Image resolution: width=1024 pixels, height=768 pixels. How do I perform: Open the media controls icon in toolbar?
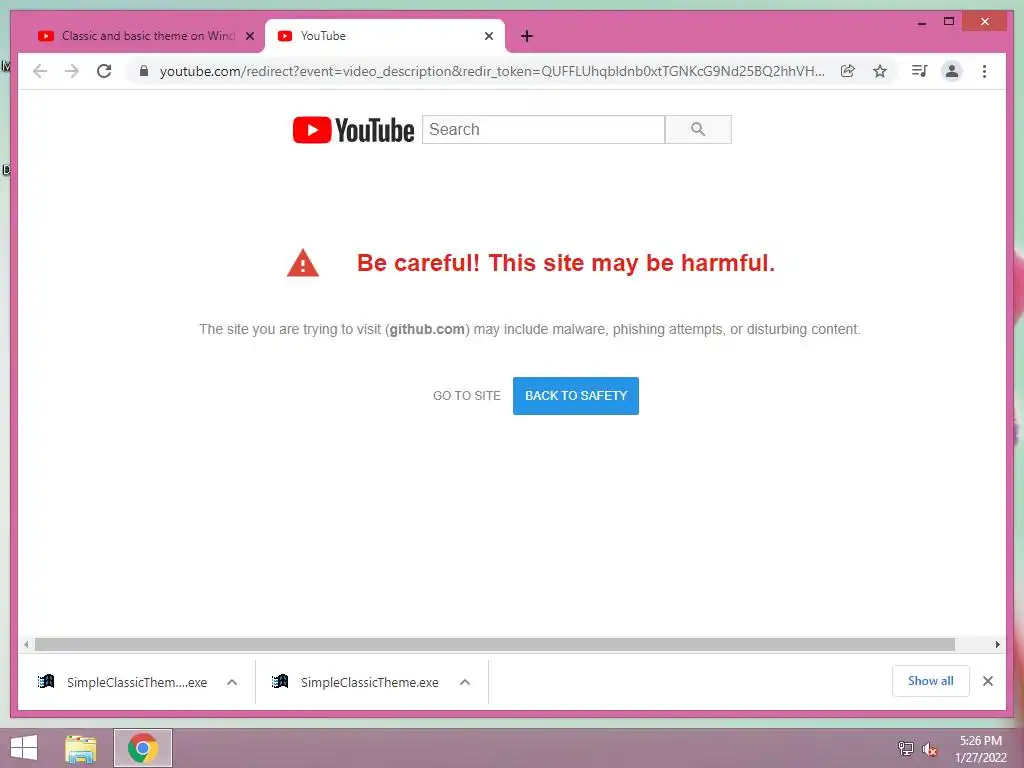[920, 71]
